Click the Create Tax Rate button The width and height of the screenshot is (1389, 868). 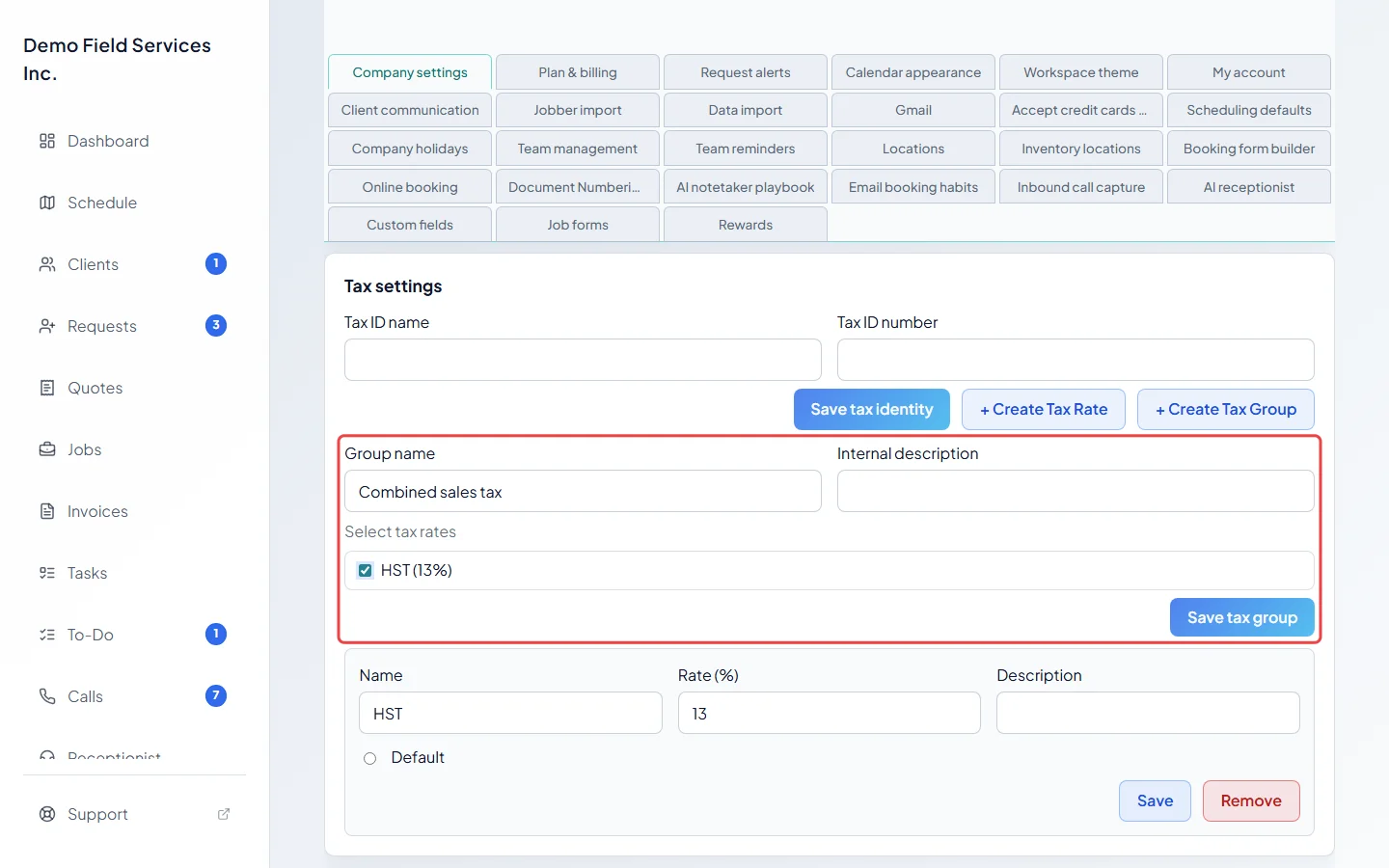(x=1044, y=409)
